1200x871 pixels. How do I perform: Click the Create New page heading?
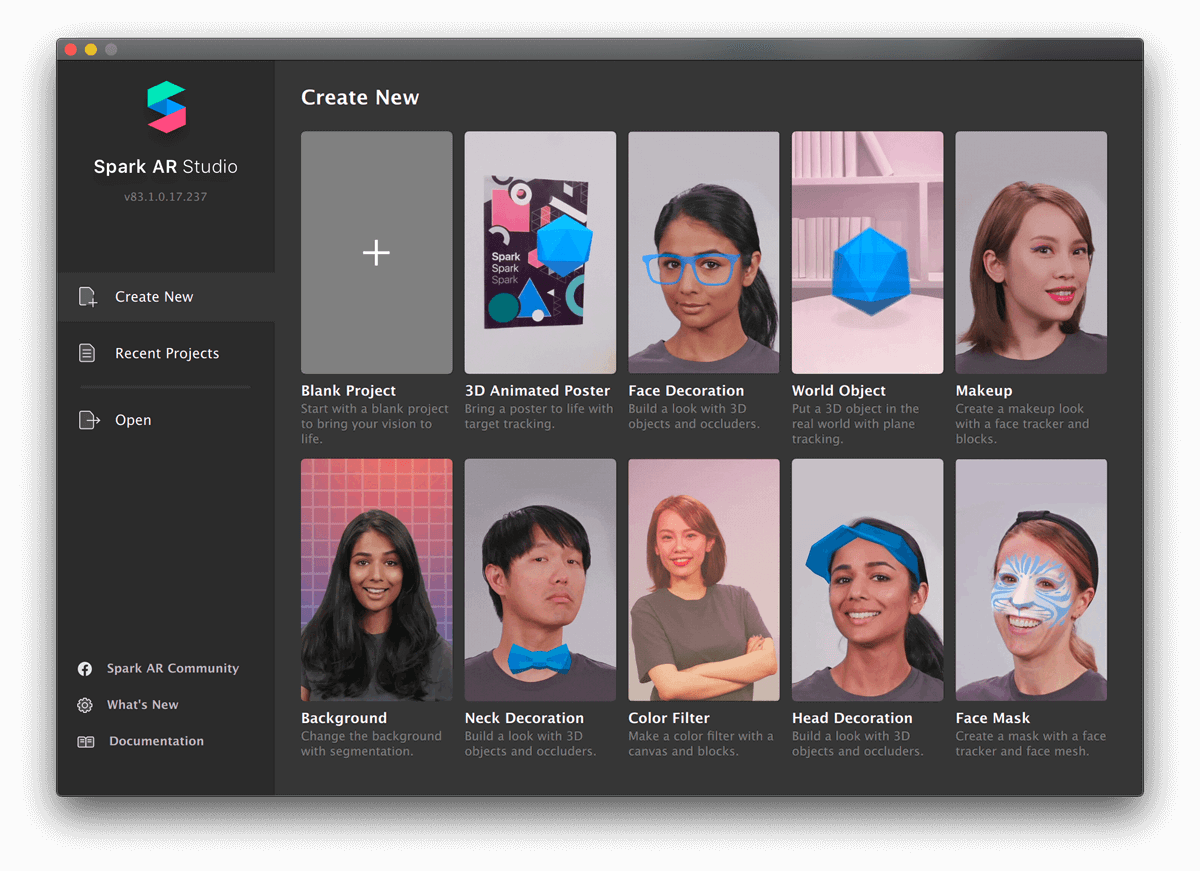360,98
